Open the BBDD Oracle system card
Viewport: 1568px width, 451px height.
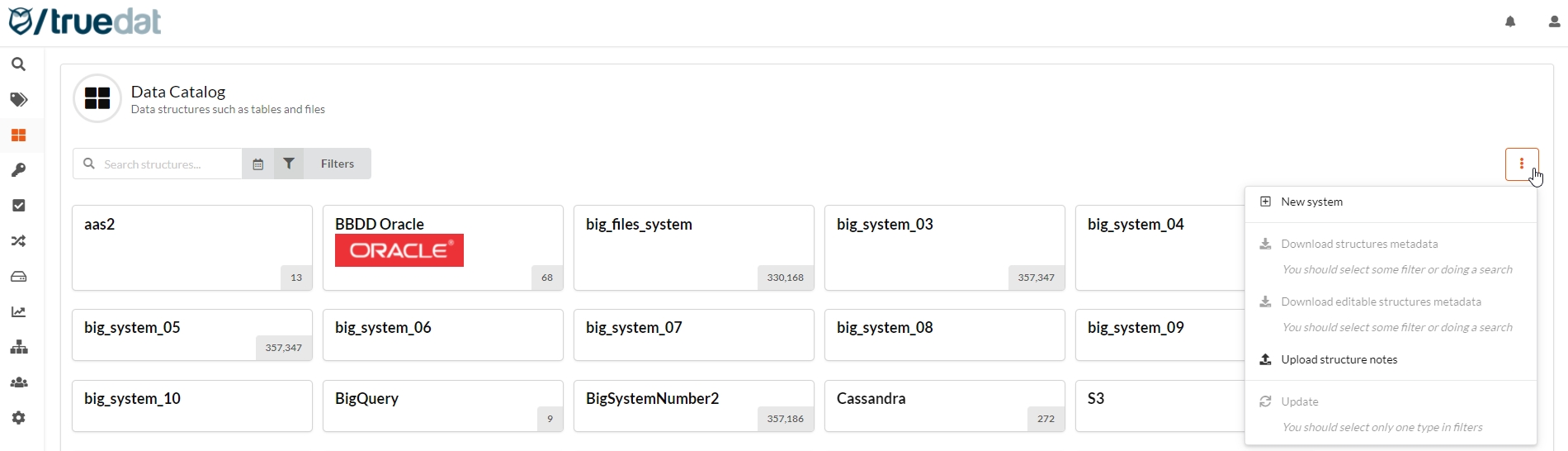click(x=442, y=248)
